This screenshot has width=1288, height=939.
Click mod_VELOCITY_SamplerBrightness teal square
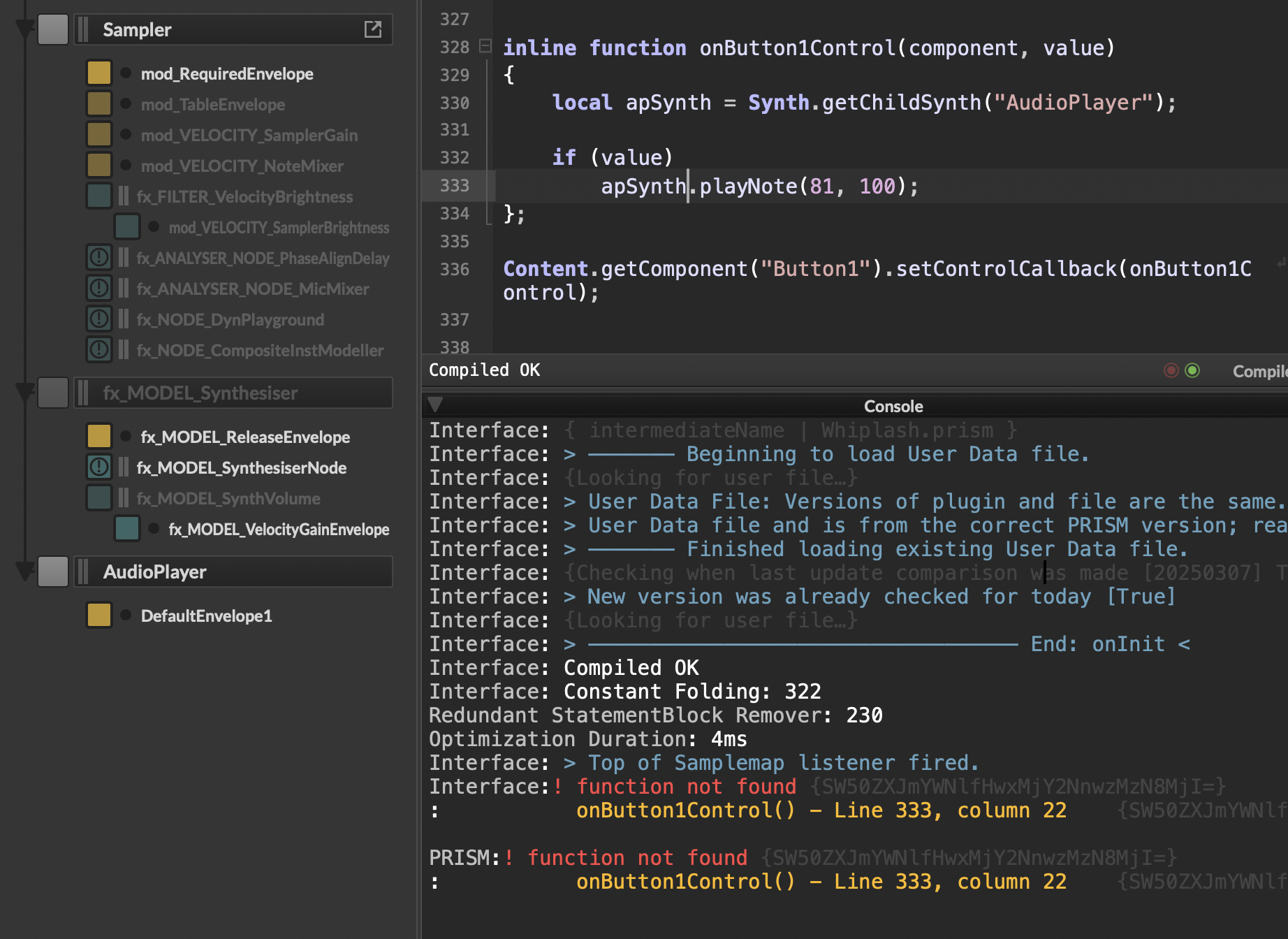tap(127, 226)
